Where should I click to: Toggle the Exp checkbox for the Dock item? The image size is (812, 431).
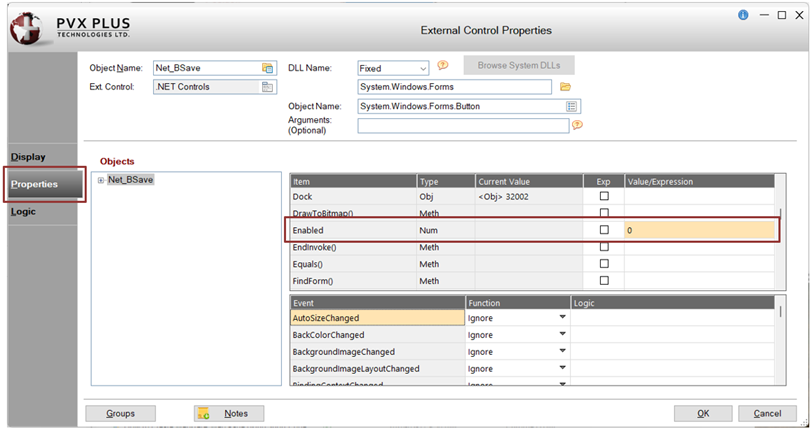(x=604, y=196)
